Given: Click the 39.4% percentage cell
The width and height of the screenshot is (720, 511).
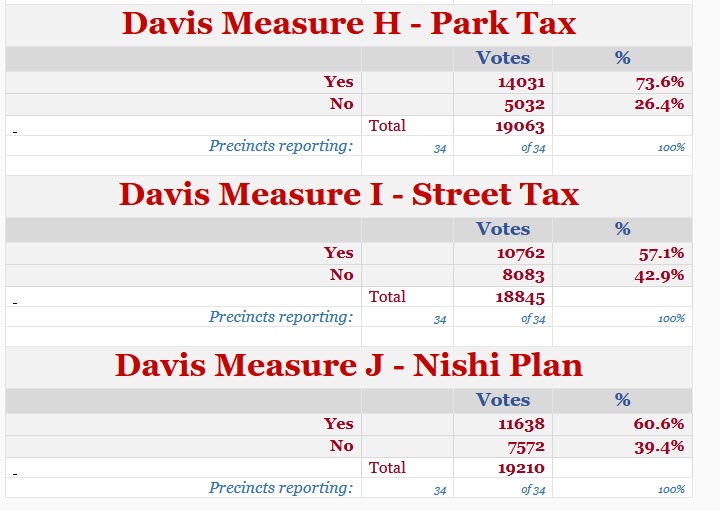Looking at the screenshot, I should [658, 446].
